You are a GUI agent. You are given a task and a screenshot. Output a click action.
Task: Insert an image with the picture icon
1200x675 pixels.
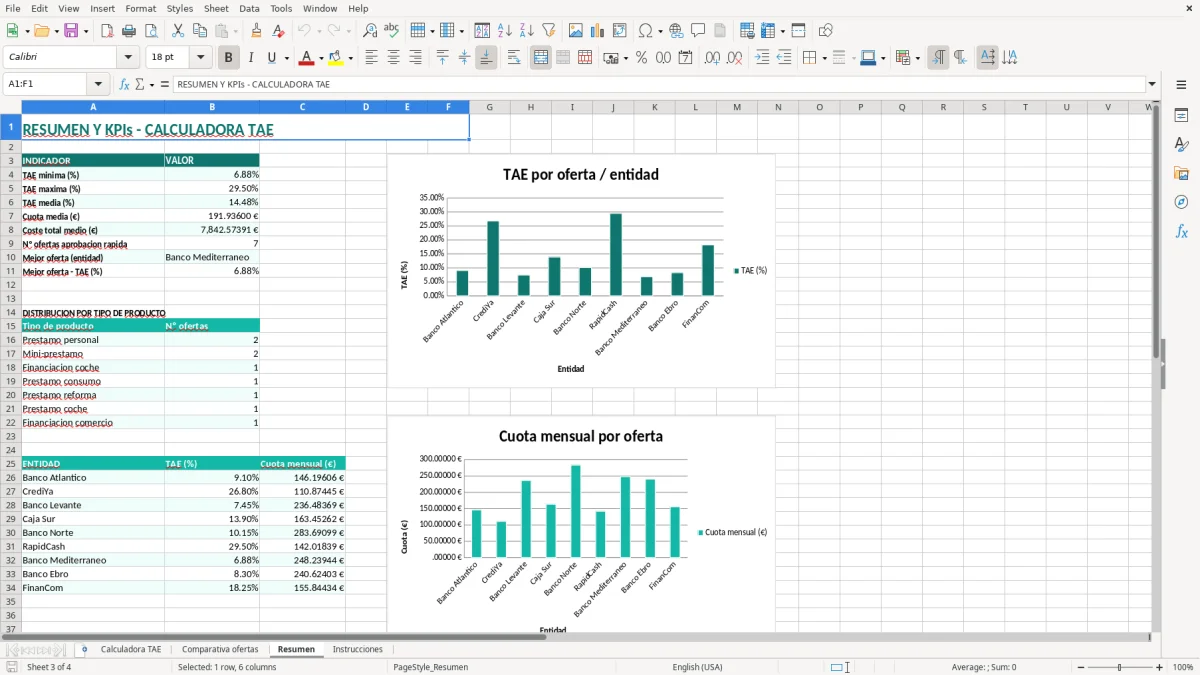click(x=576, y=31)
